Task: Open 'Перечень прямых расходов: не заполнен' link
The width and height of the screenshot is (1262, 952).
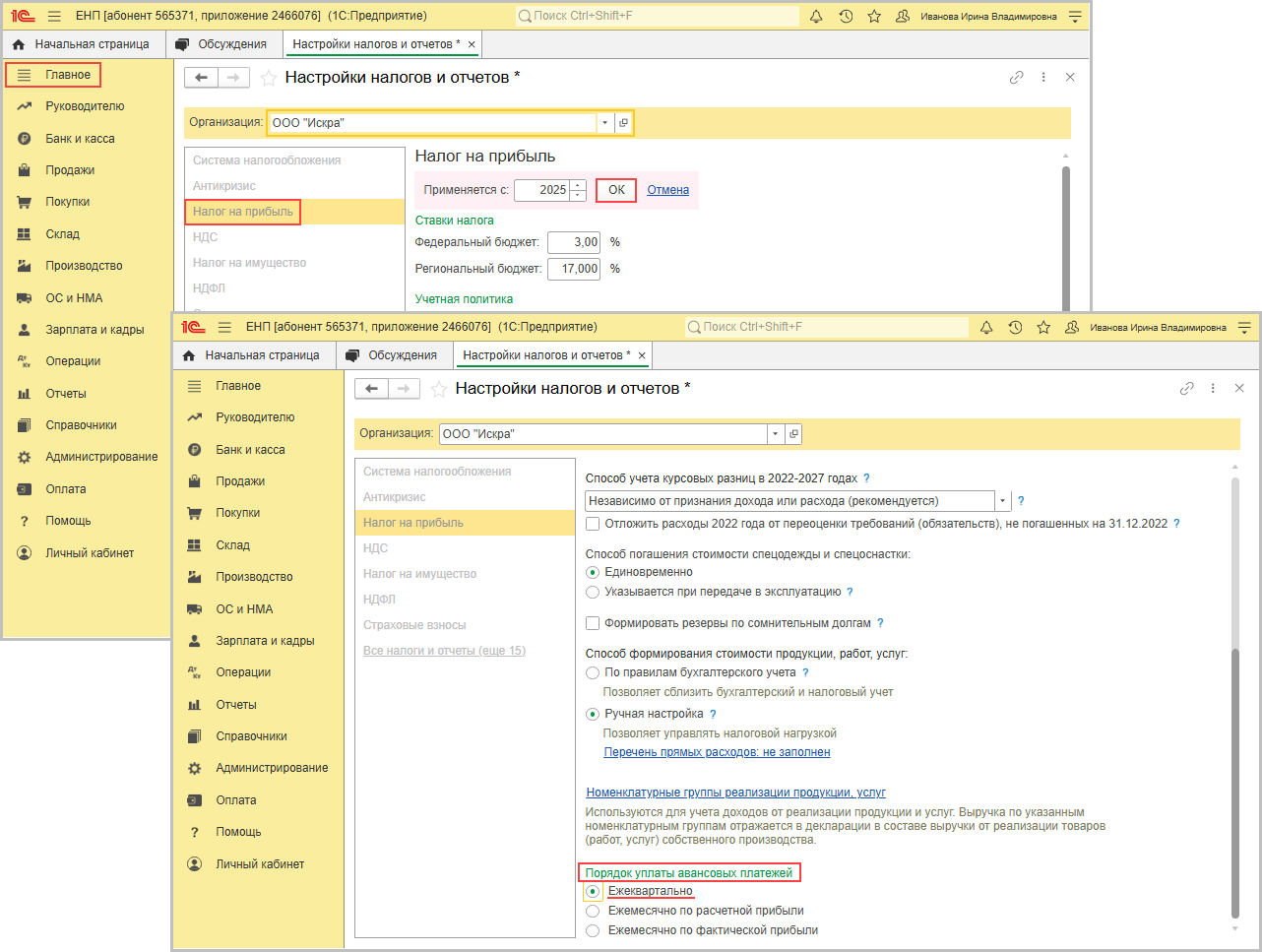Action: coord(717,752)
